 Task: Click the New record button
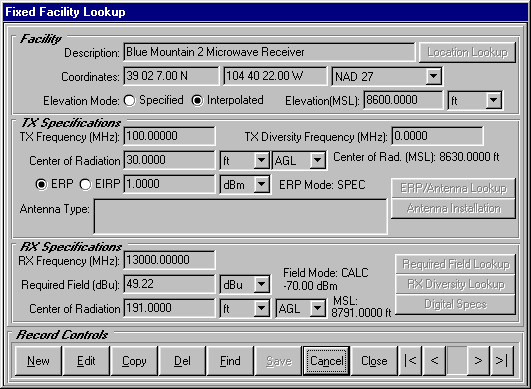pyautogui.click(x=38, y=361)
